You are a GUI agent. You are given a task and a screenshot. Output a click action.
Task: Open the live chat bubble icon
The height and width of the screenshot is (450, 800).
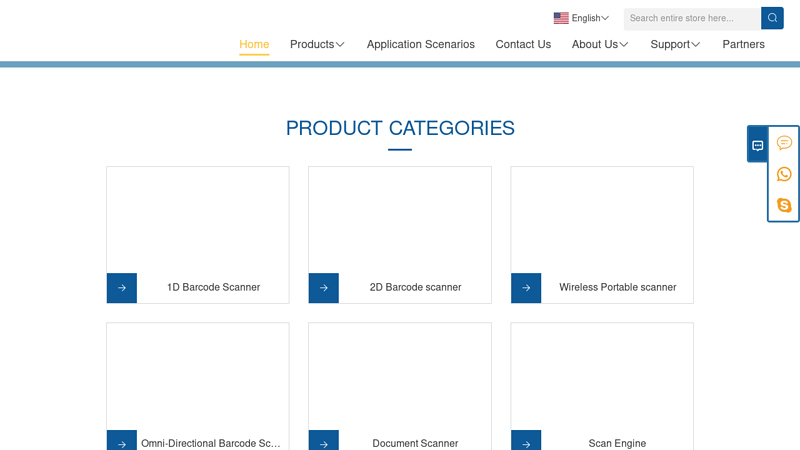(784, 143)
